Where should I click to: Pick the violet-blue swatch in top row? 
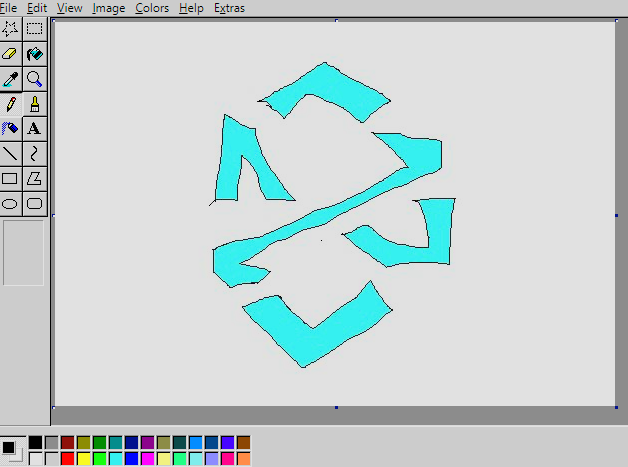tap(227, 443)
